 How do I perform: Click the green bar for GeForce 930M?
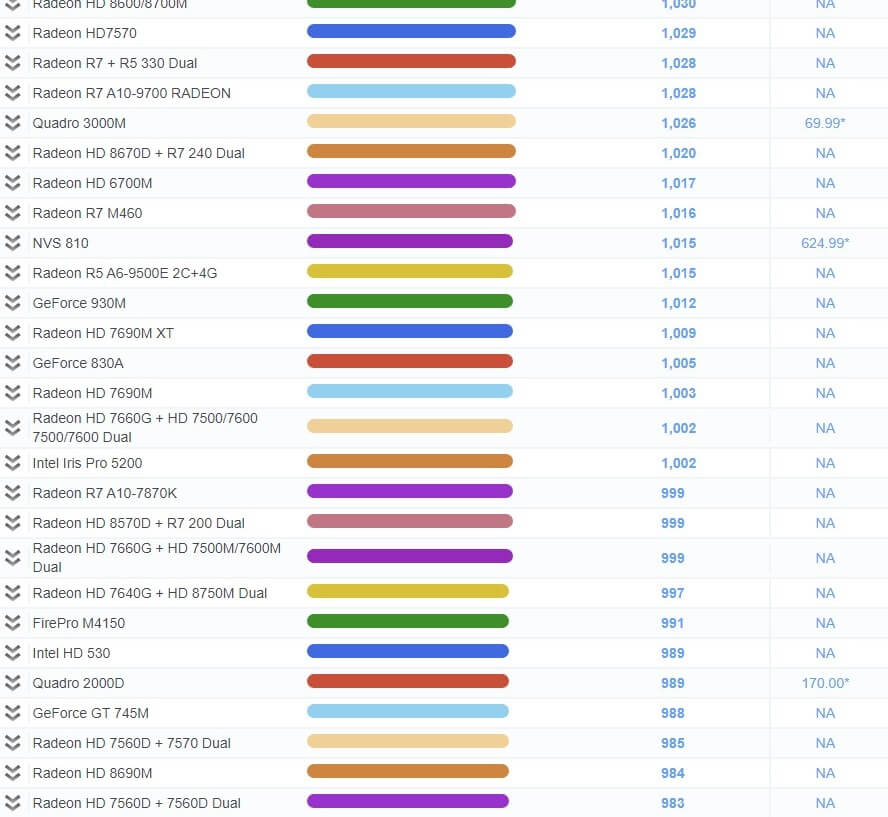click(x=410, y=301)
